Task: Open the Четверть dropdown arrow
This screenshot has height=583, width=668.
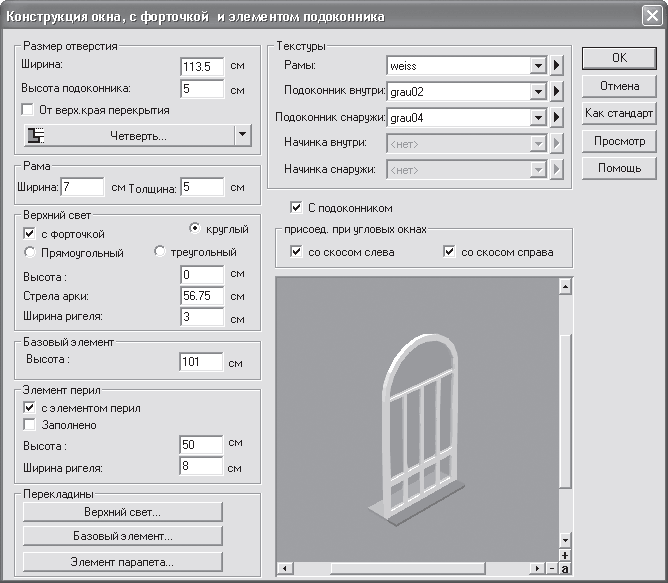Action: [242, 135]
